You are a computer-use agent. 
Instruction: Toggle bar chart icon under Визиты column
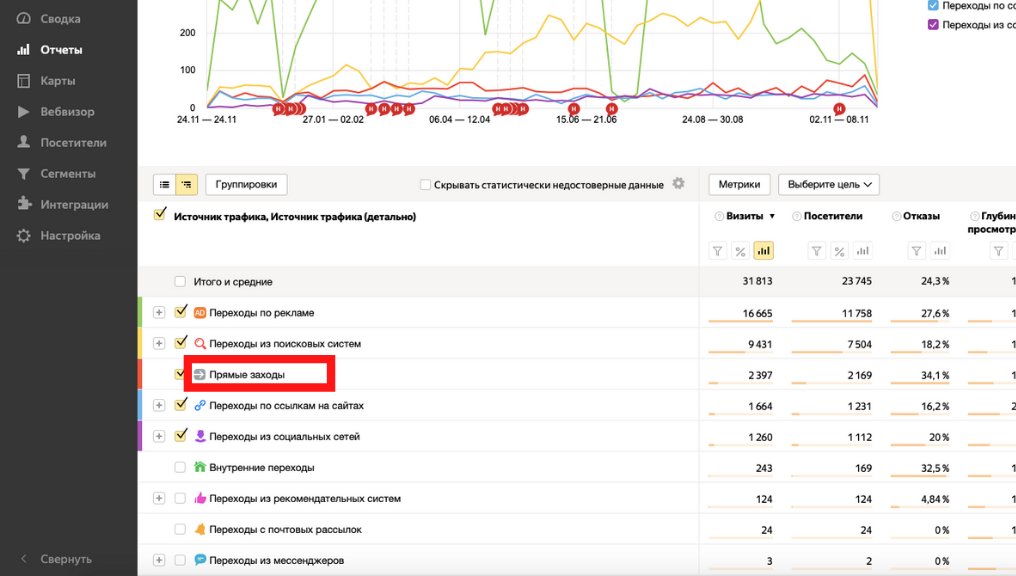[x=763, y=251]
